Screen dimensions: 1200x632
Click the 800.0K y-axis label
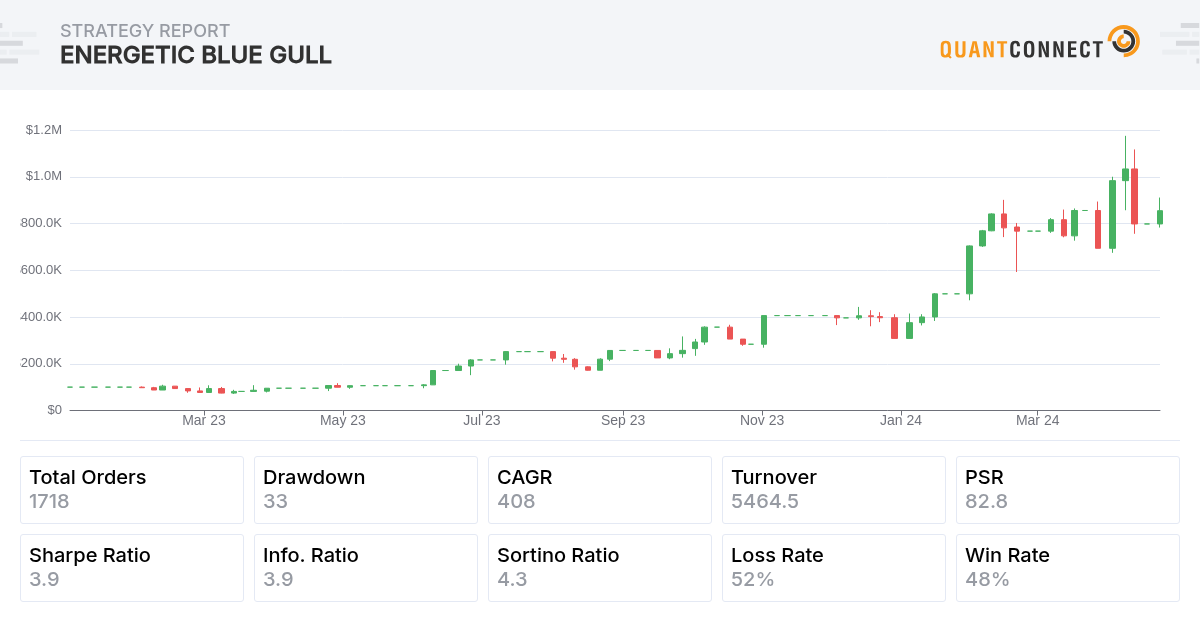(41, 223)
